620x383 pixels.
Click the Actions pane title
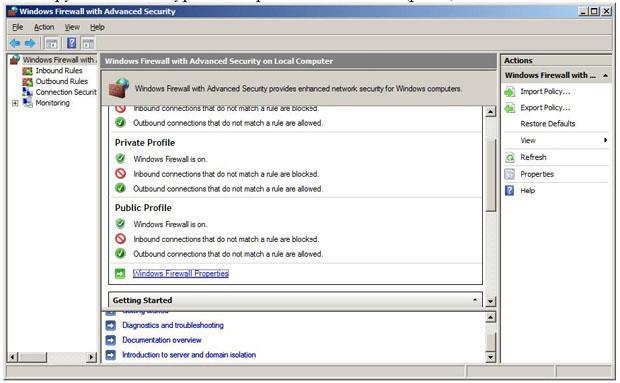point(518,61)
